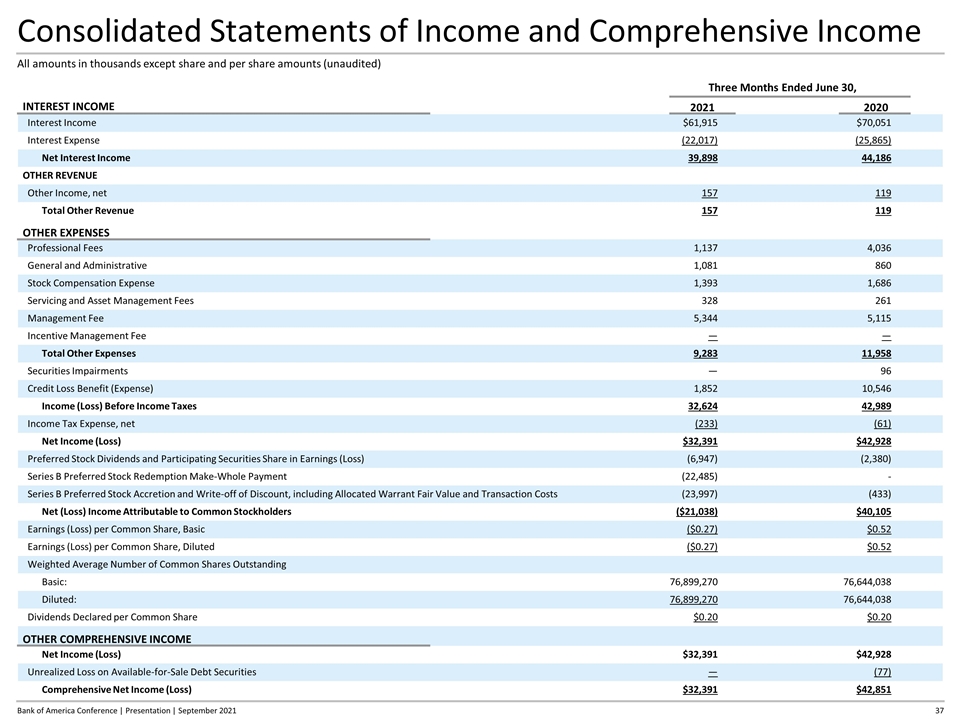The width and height of the screenshot is (960, 720).
Task: Click the slide title 'Consolidated Statements of Income'
Action: coord(468,31)
